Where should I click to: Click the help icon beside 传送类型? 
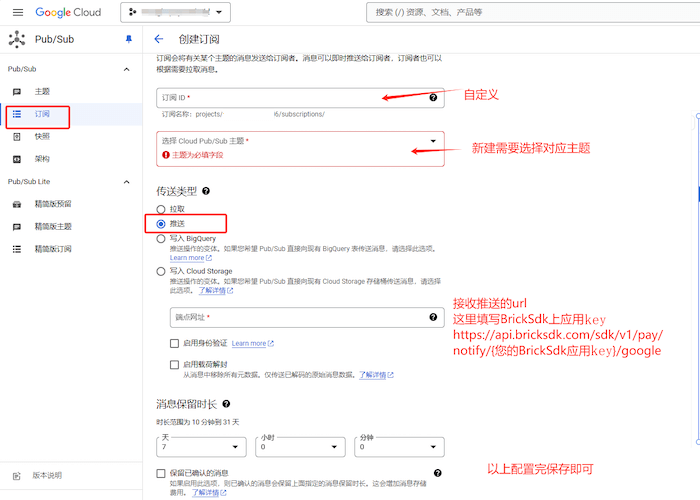pos(206,190)
